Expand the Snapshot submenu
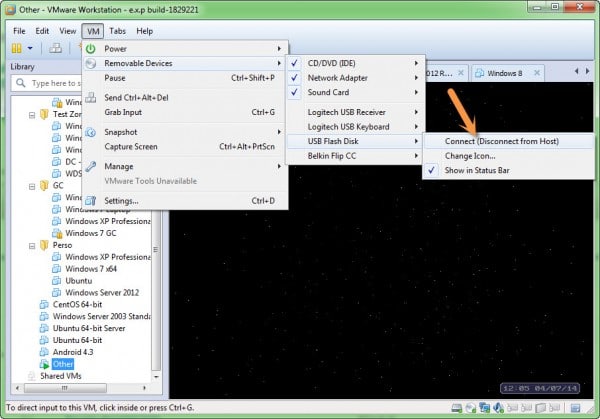This screenshot has height=419, width=600. (185, 132)
